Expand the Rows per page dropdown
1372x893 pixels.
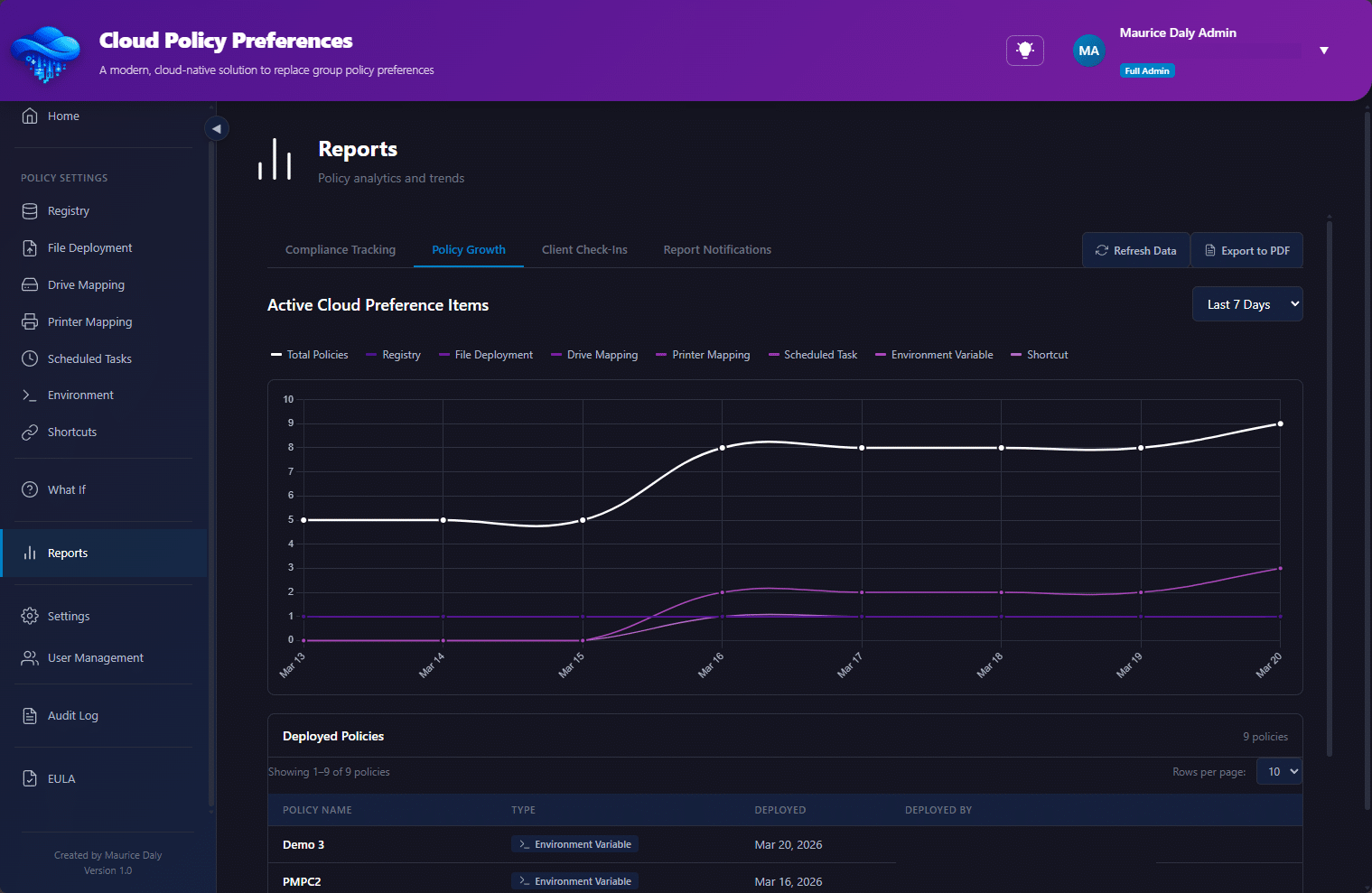(1279, 772)
